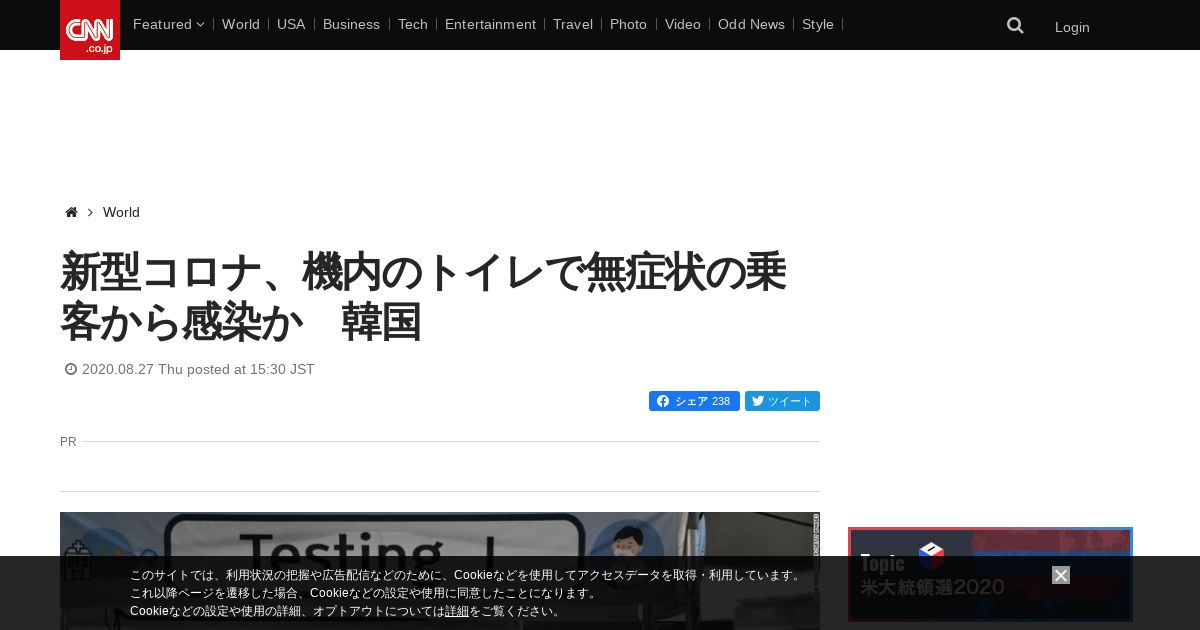Share article with Facebook シェア button
1200x630 pixels.
tap(694, 401)
